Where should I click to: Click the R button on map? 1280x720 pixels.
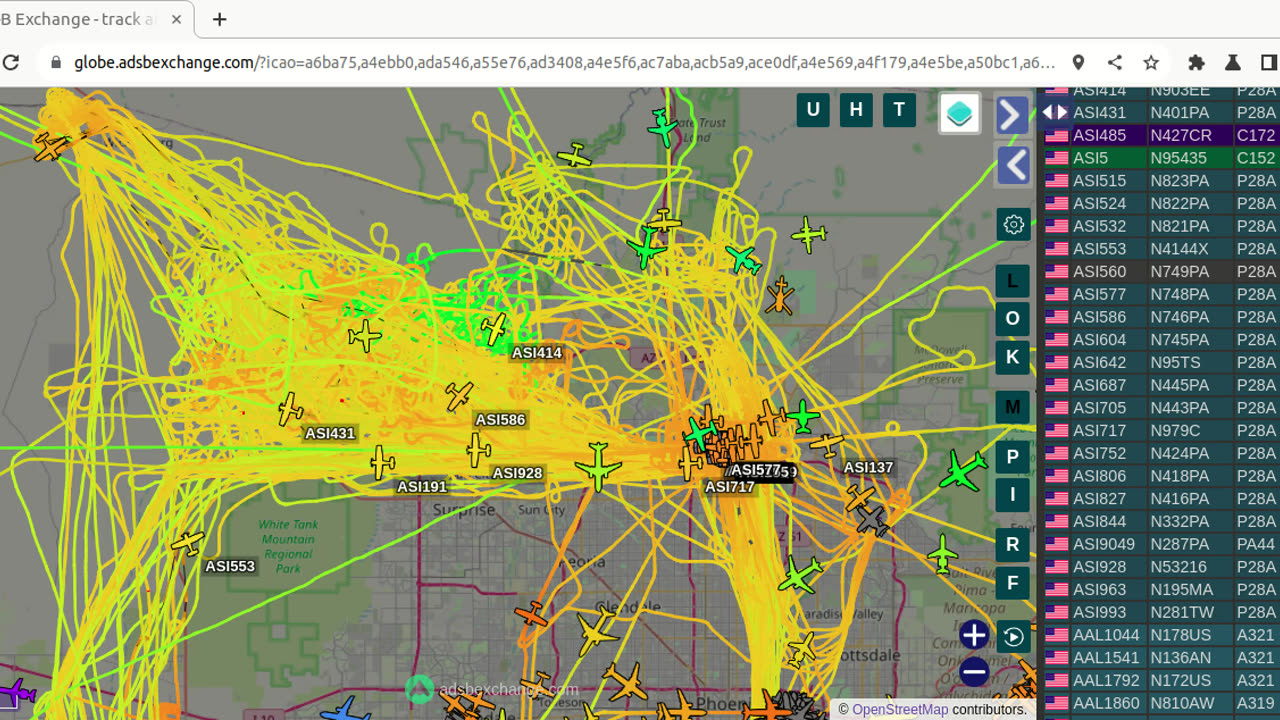click(1012, 544)
